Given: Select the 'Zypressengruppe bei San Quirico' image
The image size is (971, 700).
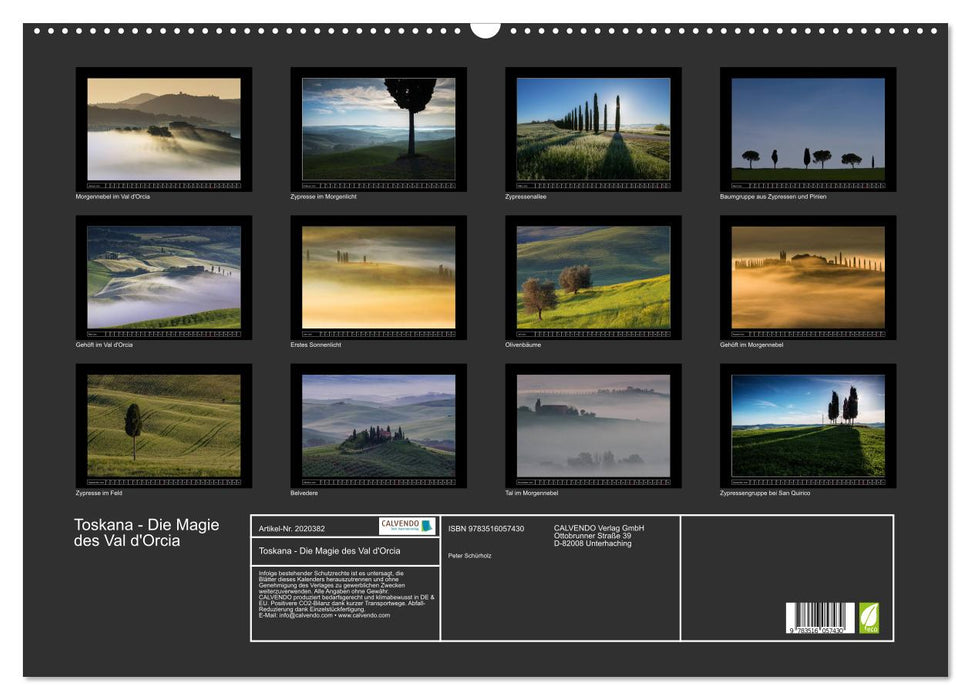Looking at the screenshot, I should point(806,424).
